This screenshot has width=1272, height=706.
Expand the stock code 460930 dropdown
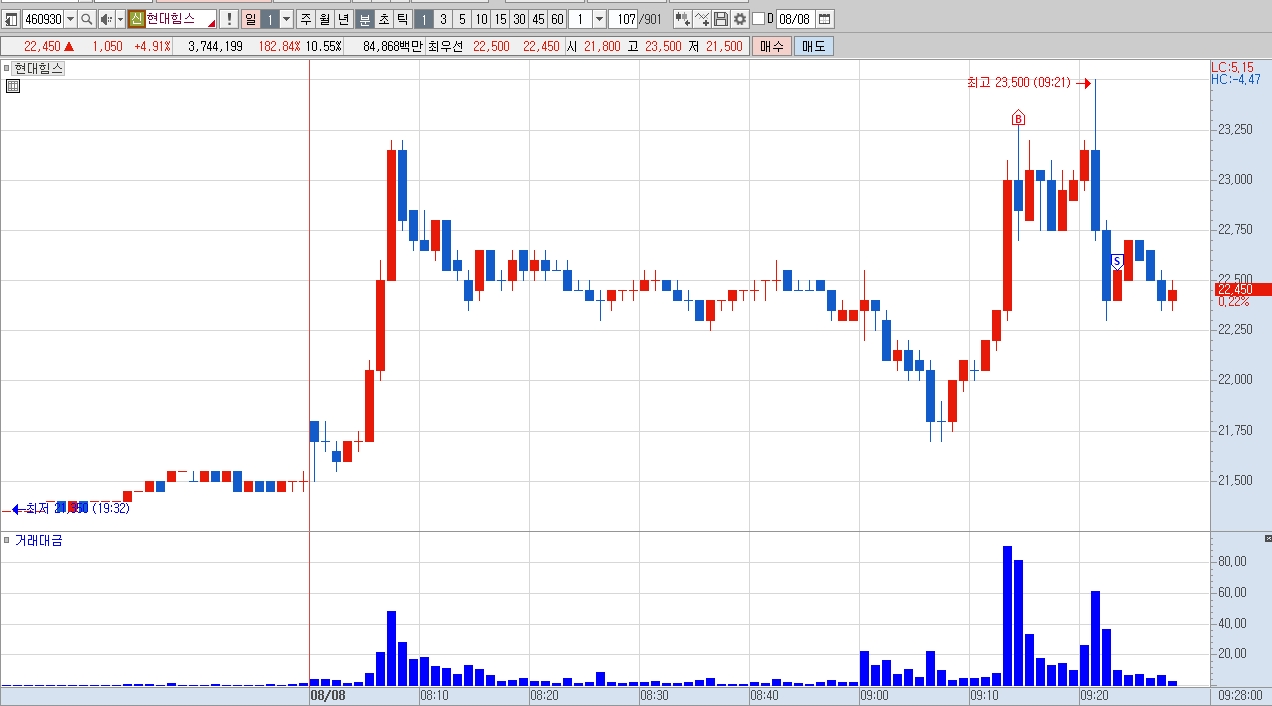(x=70, y=19)
